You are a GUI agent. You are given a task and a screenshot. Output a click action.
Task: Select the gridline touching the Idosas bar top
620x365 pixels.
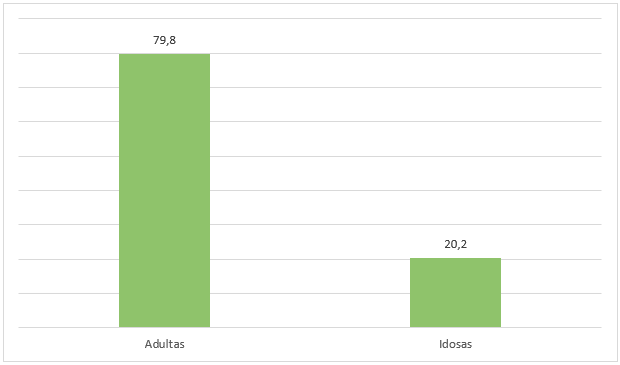pos(310,259)
